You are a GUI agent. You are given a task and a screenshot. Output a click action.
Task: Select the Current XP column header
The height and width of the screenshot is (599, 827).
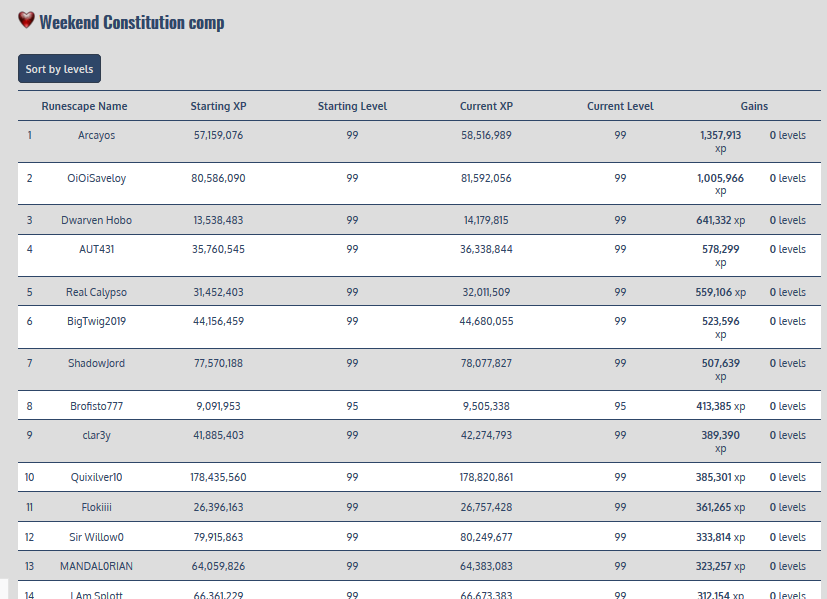tap(486, 106)
